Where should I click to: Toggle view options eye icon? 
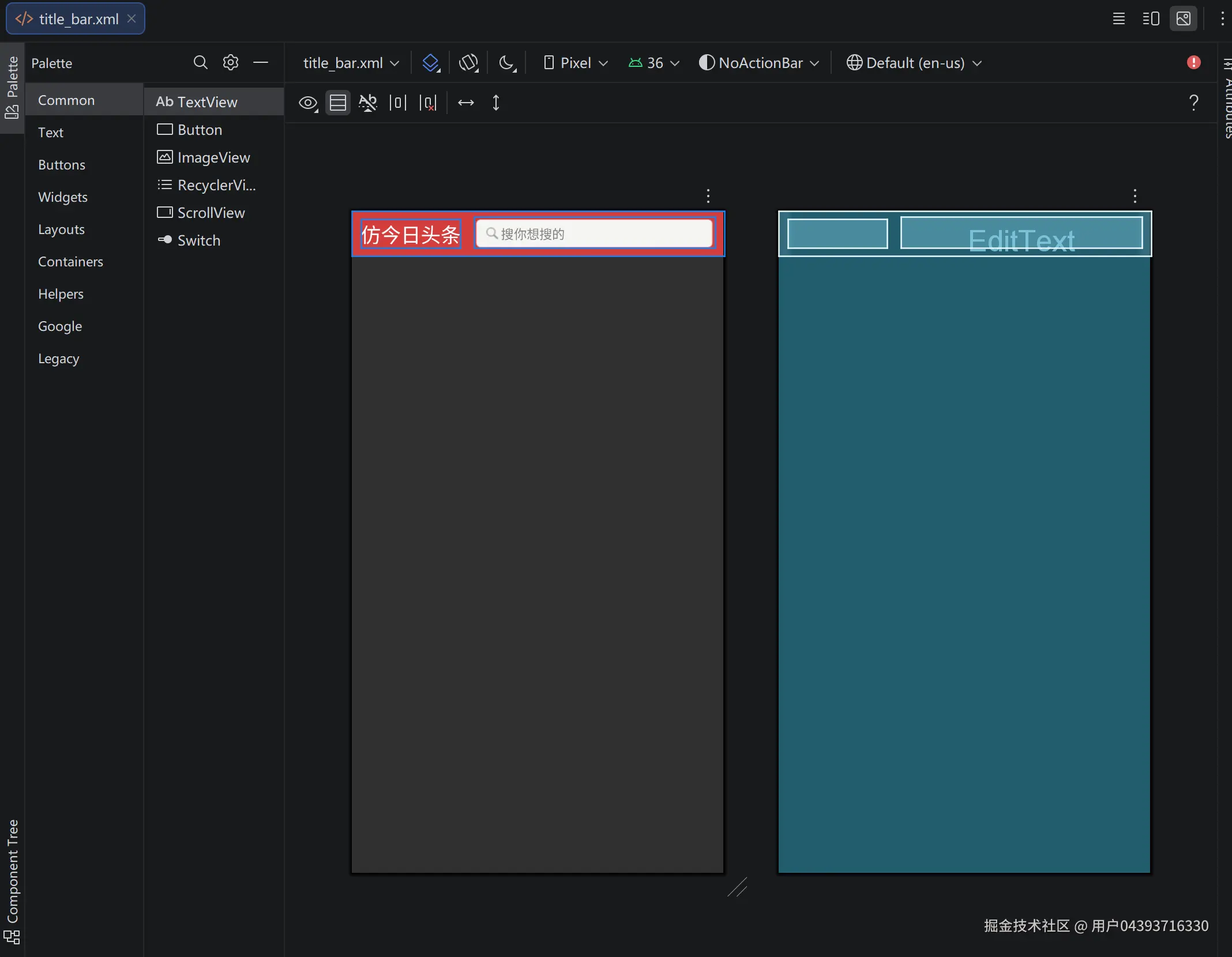click(x=308, y=103)
